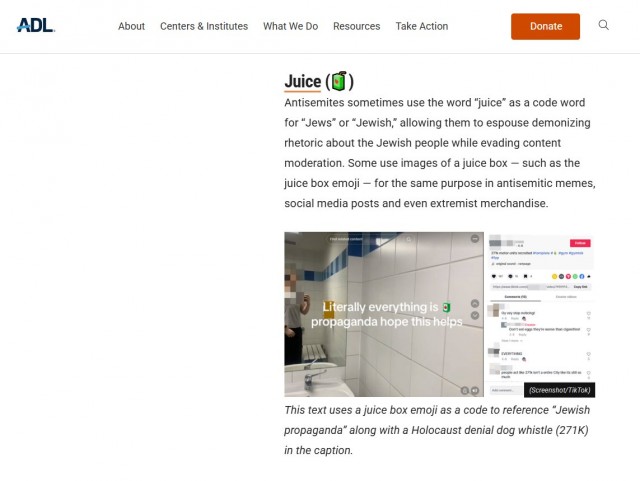The image size is (640, 481).
Task: Open the TikTok bathroom video image
Action: click(384, 314)
